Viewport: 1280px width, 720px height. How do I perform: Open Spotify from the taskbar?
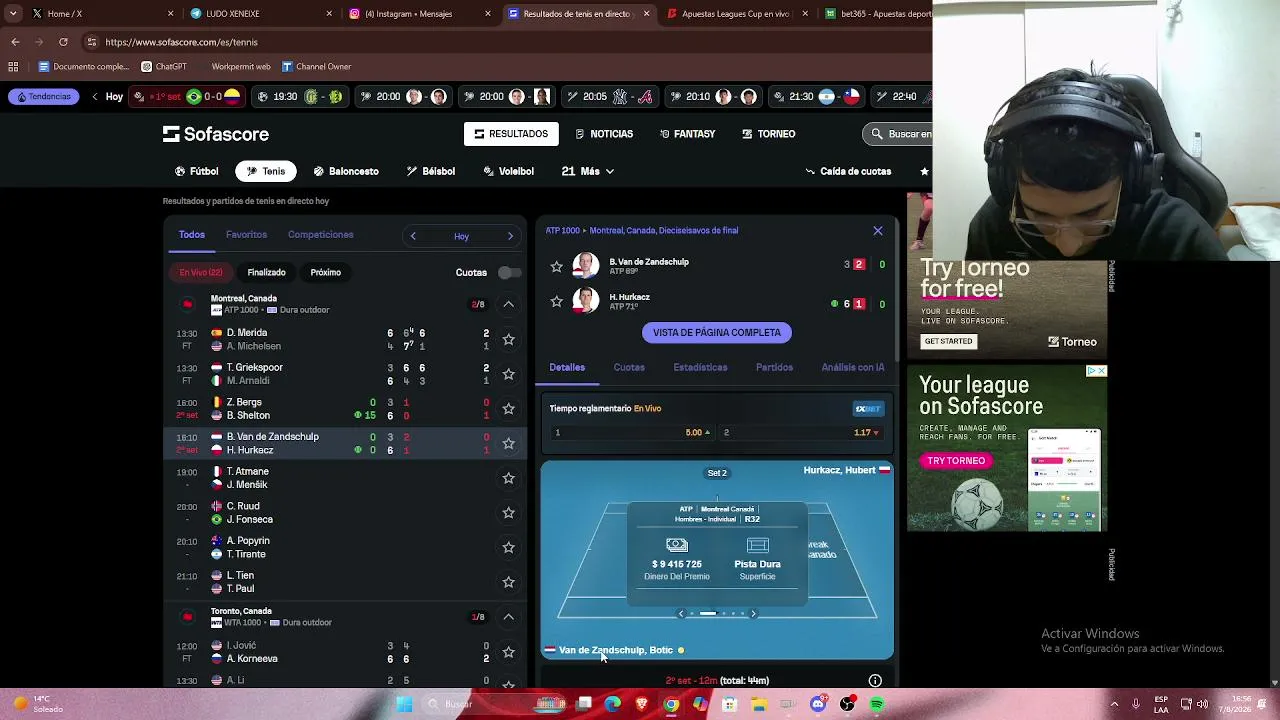pyautogui.click(x=877, y=704)
